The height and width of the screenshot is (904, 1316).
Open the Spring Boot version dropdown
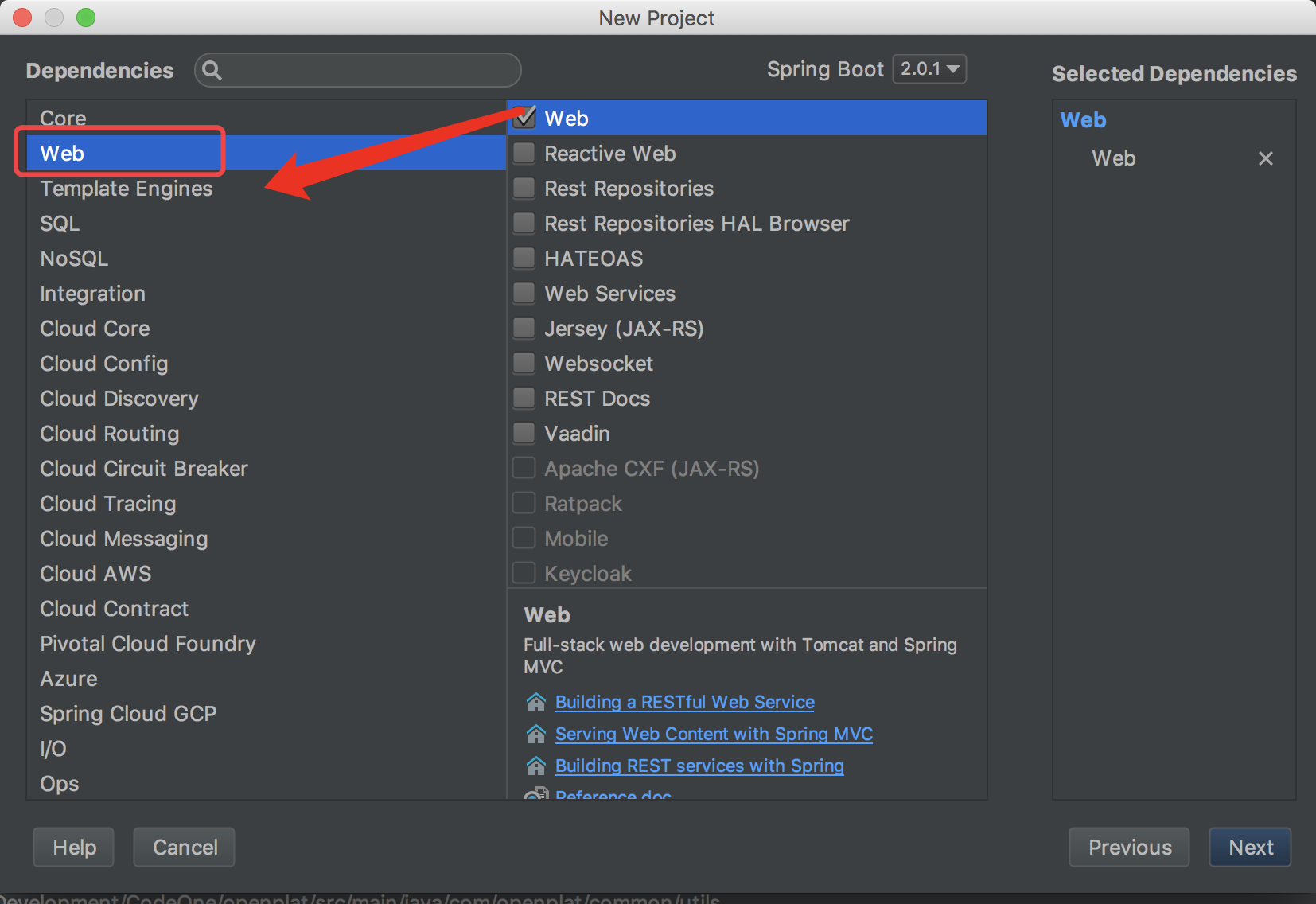(929, 69)
